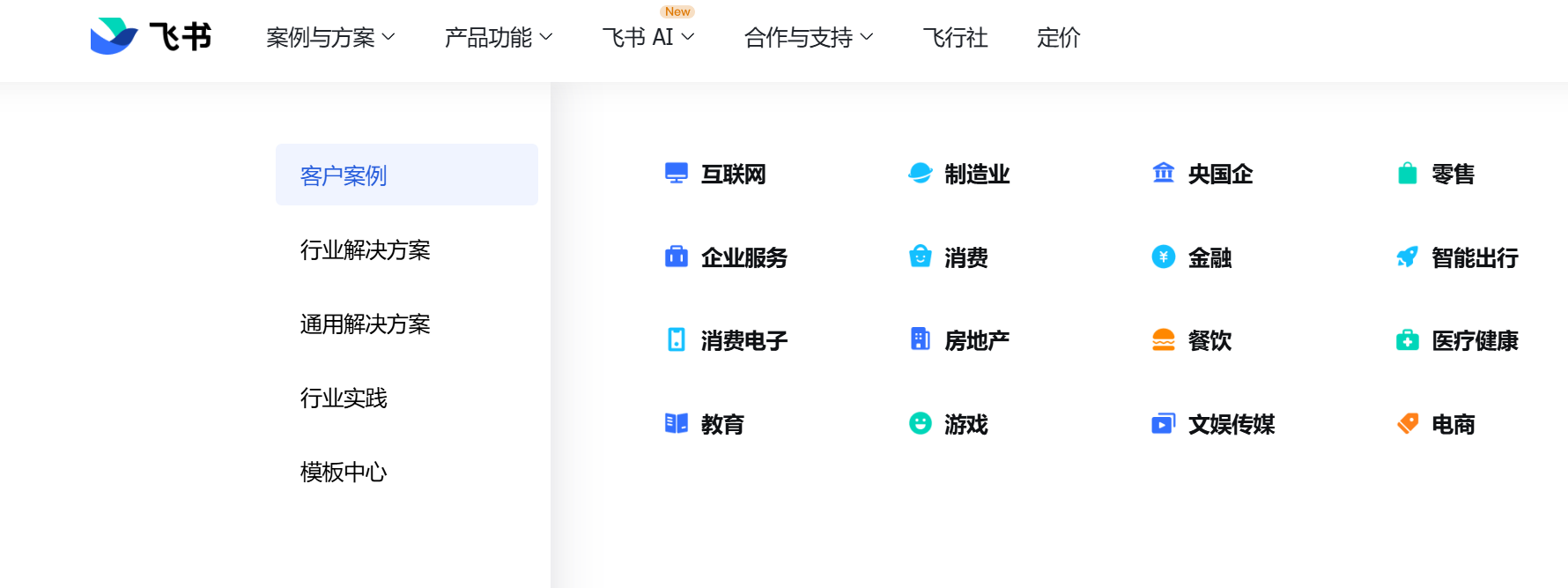Open the 产品功能 menu
Image resolution: width=1568 pixels, height=588 pixels.
[x=499, y=37]
